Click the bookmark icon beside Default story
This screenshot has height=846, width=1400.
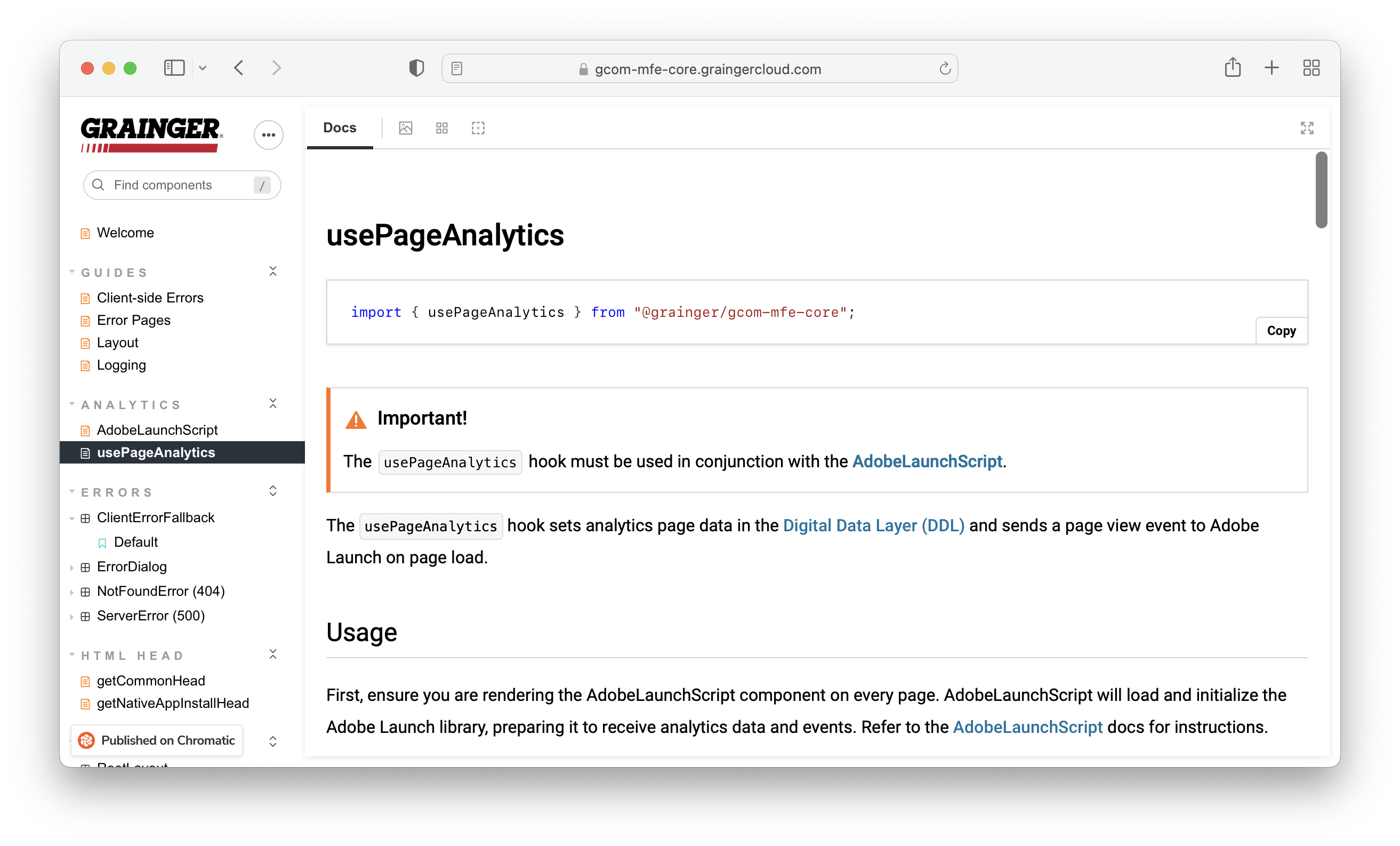pyautogui.click(x=102, y=543)
